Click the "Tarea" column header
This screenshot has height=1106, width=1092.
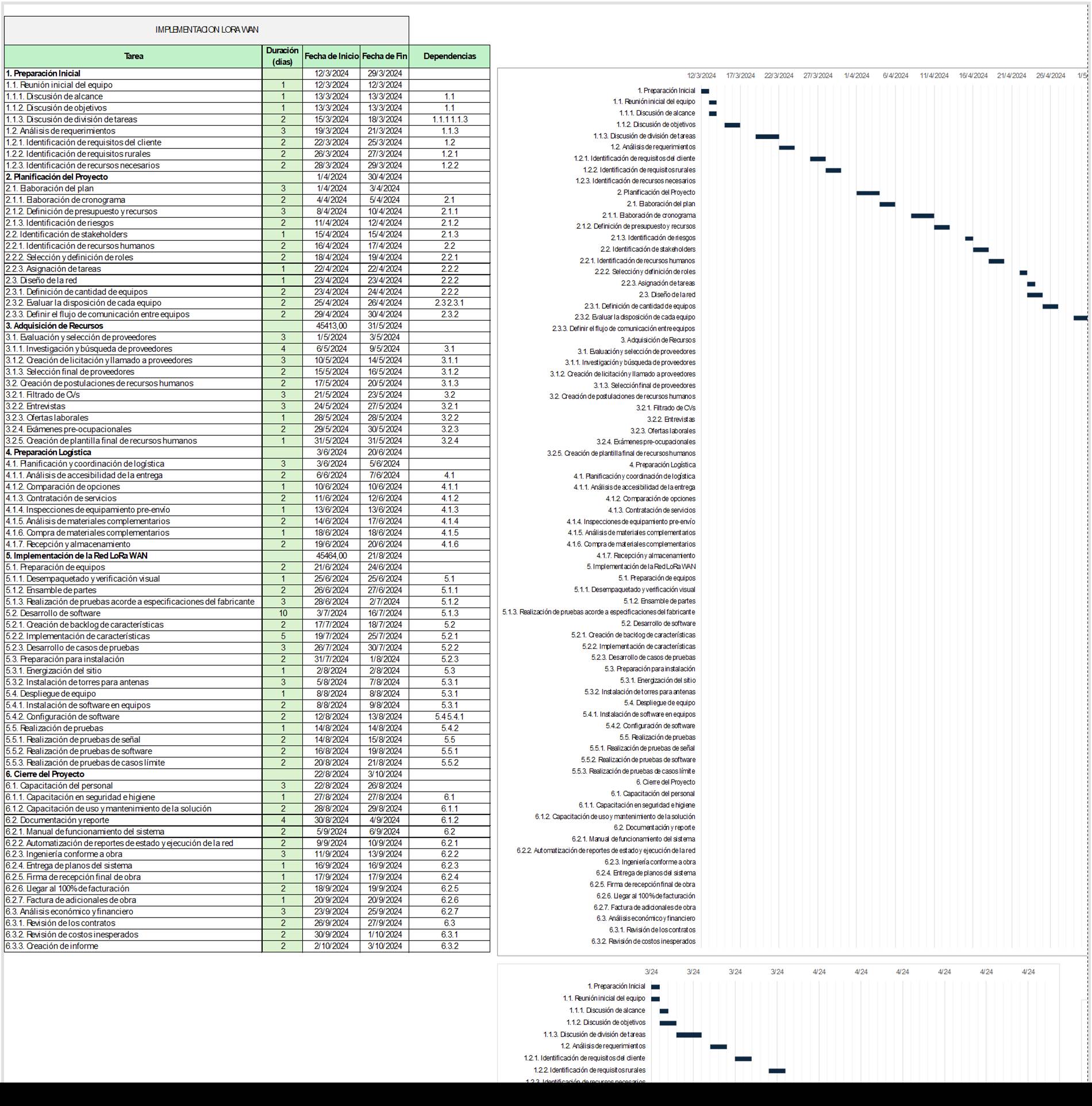133,56
